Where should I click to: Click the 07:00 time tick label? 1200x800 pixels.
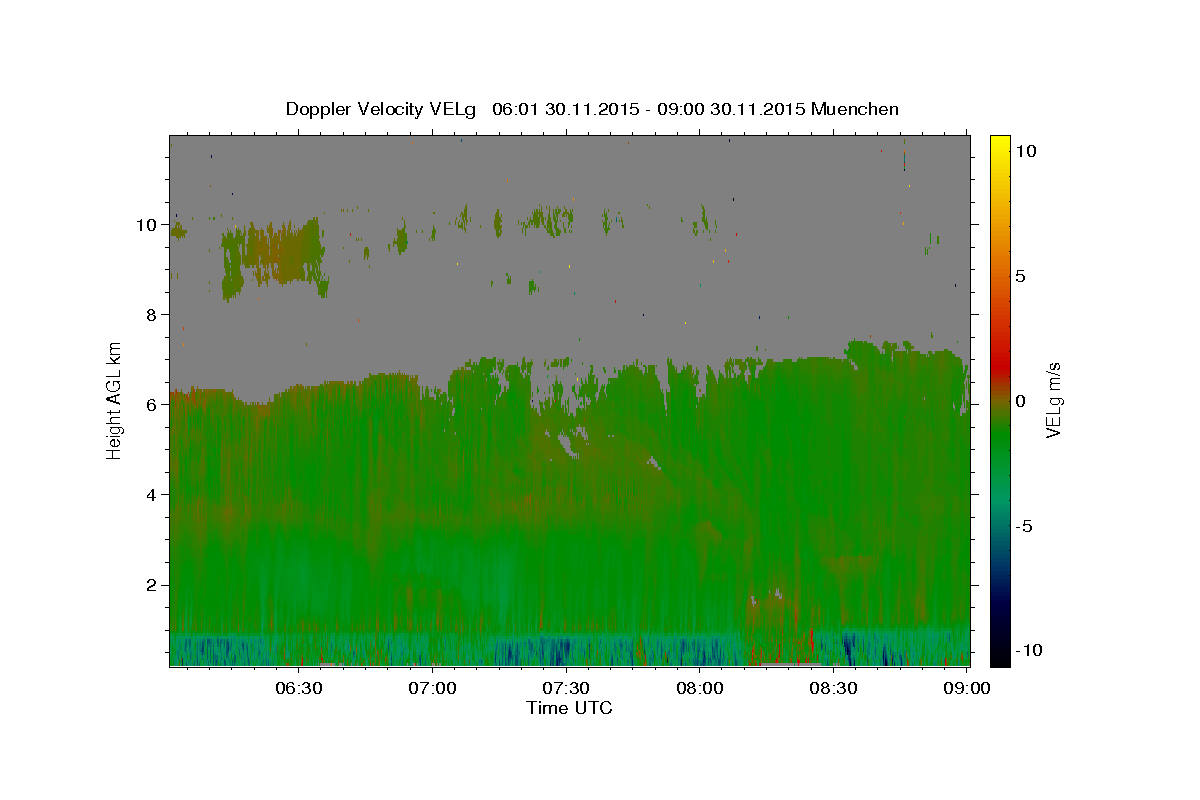(433, 688)
